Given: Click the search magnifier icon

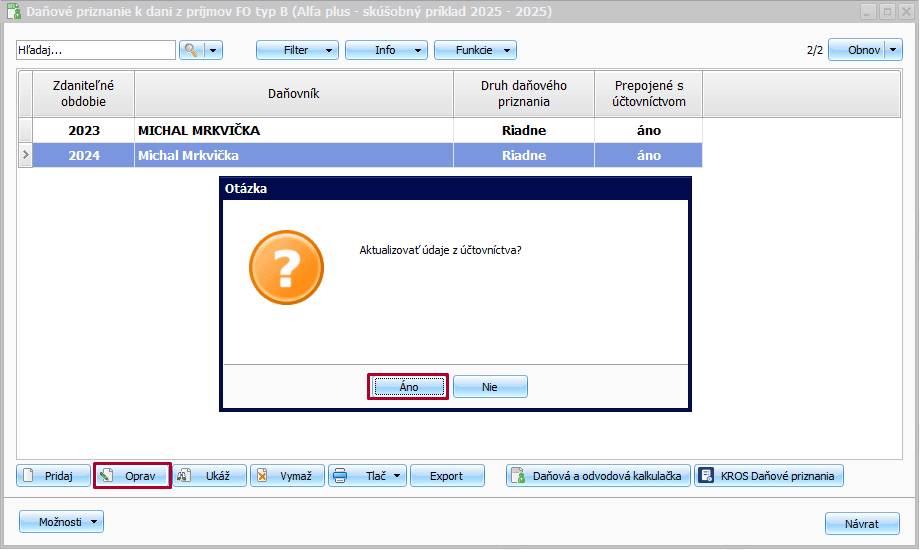Looking at the screenshot, I should [191, 50].
